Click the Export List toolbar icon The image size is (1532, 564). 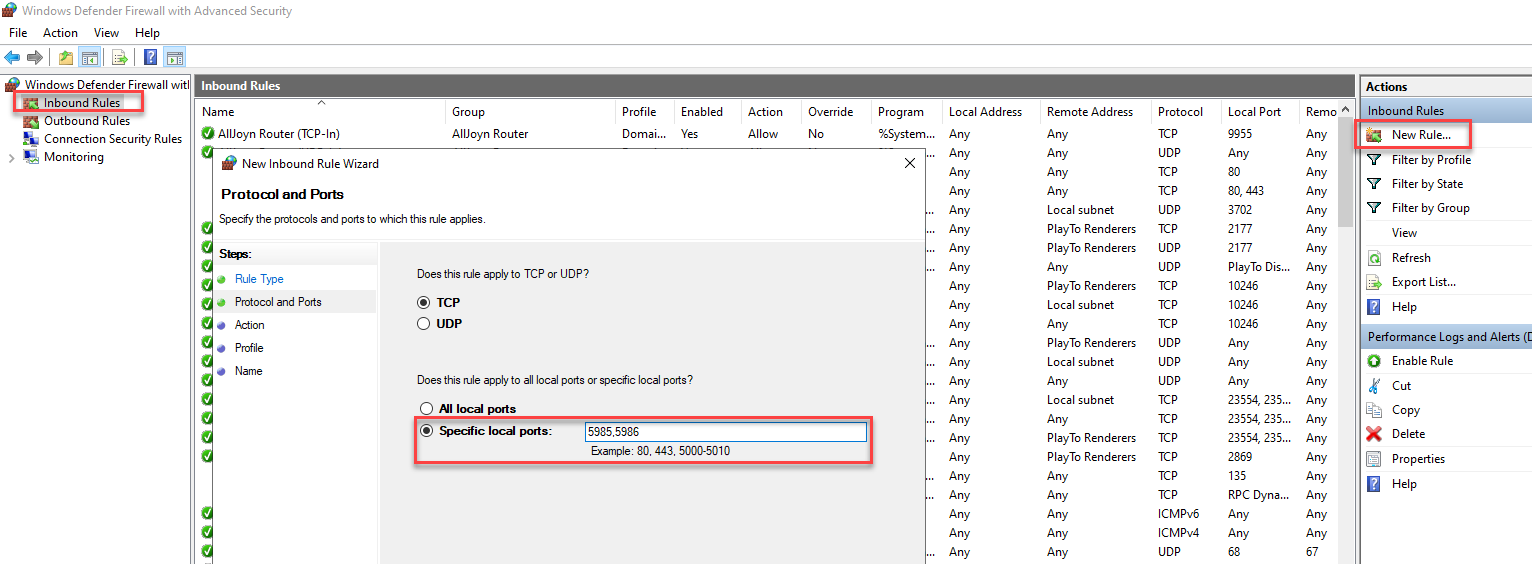tap(120, 57)
